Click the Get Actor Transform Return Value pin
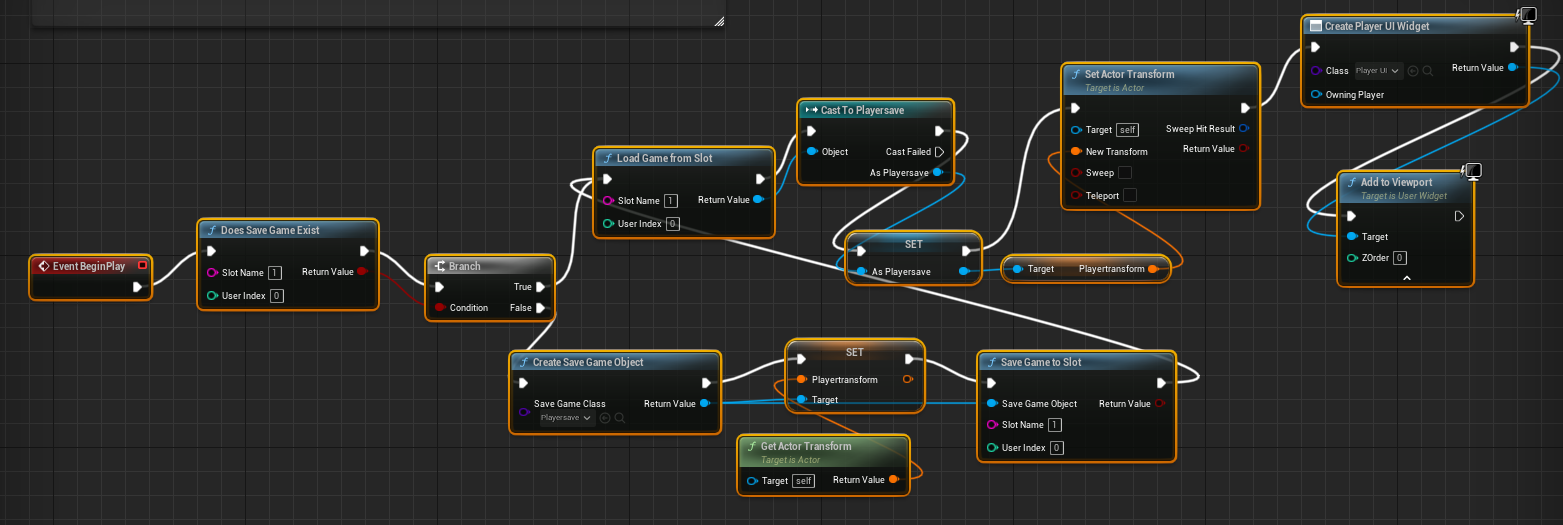 pyautogui.click(x=894, y=480)
